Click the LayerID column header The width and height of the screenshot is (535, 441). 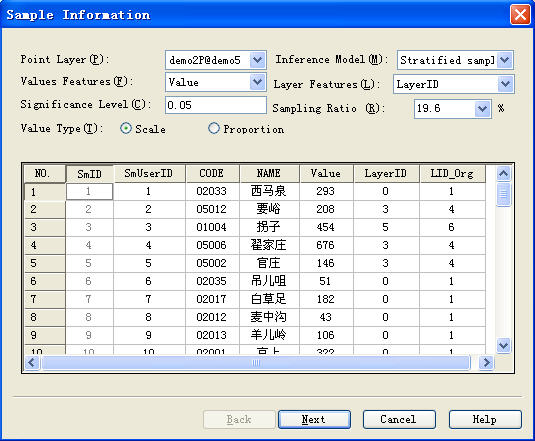point(386,174)
